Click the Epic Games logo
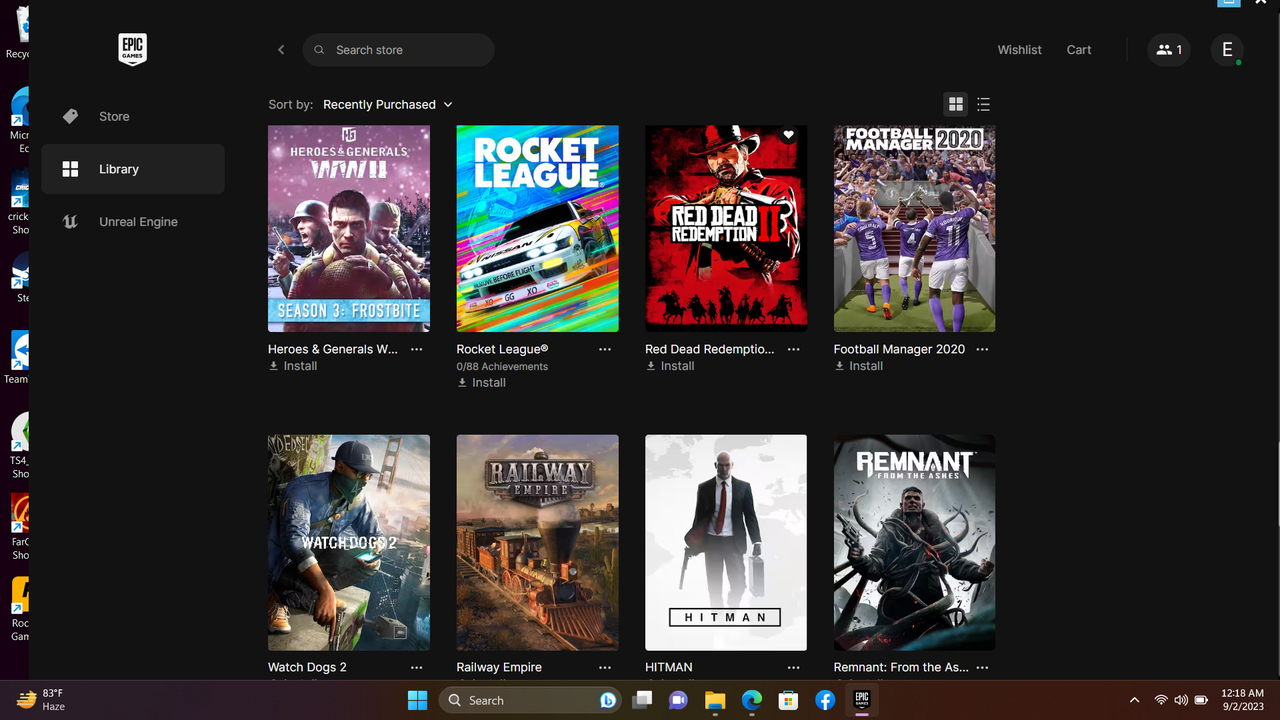Screen dimensions: 1280x720 (x=132, y=49)
